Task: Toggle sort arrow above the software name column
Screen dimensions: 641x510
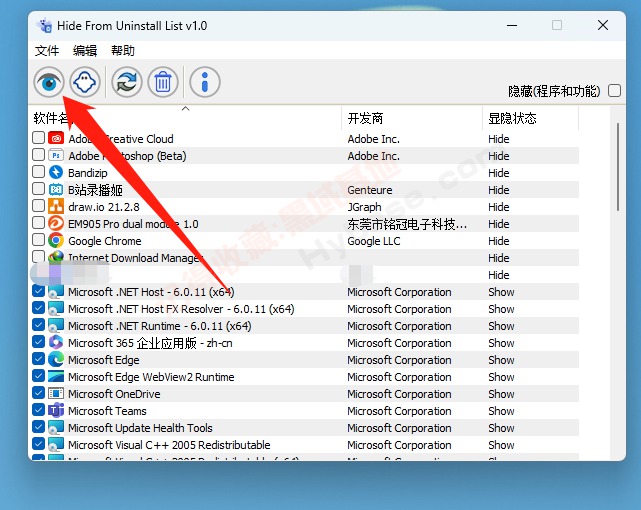Action: coord(186,108)
